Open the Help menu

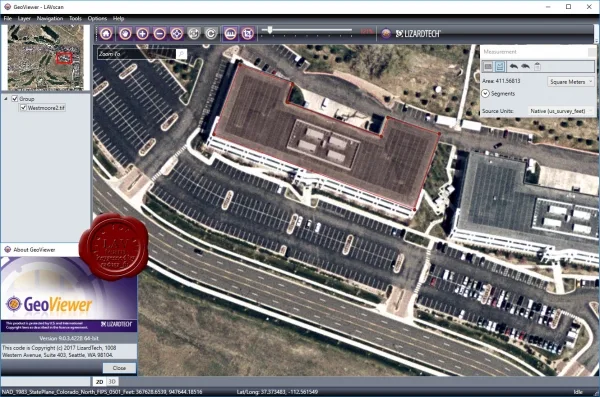click(x=118, y=18)
